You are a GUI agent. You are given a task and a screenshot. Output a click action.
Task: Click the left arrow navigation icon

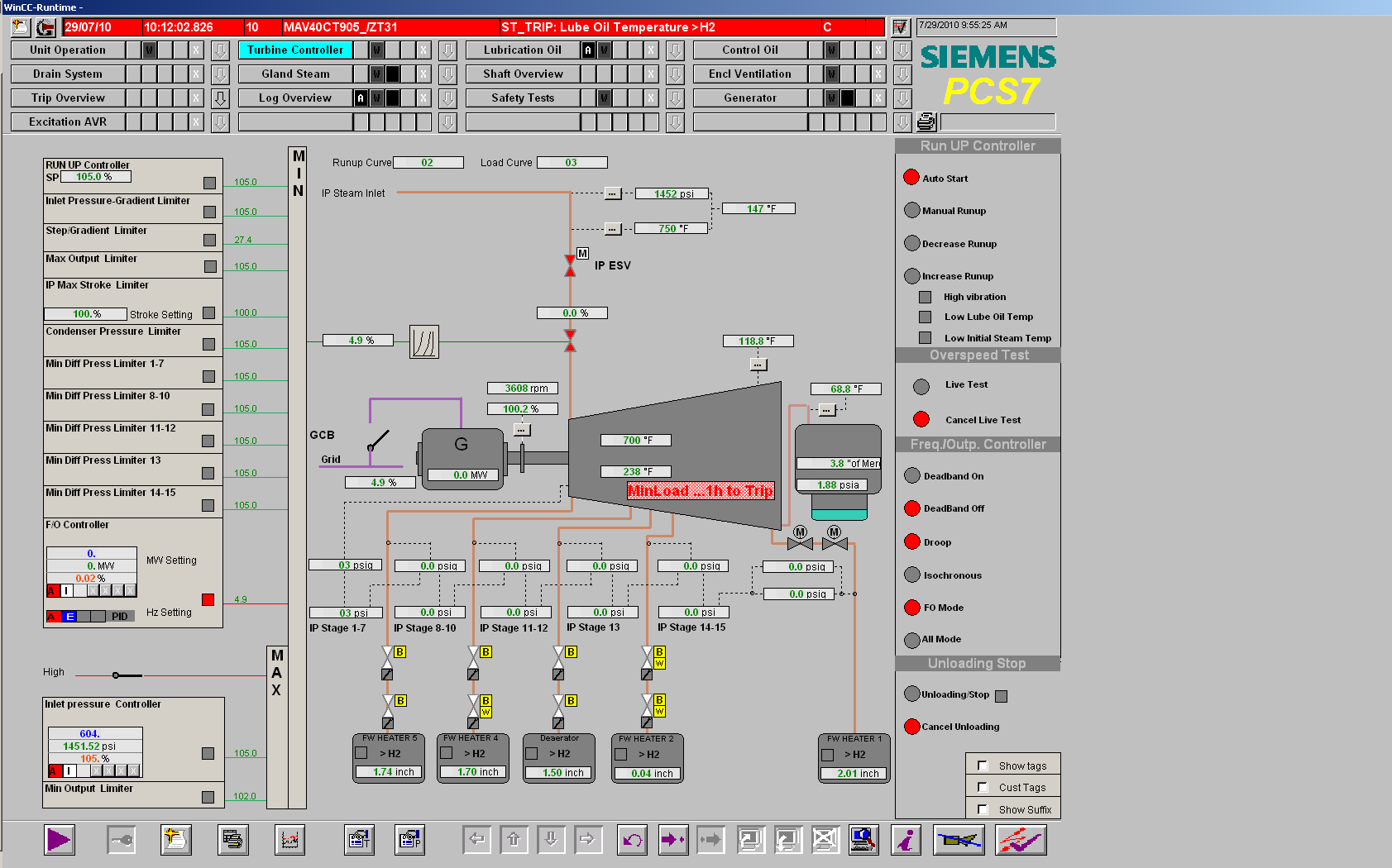coord(477,840)
